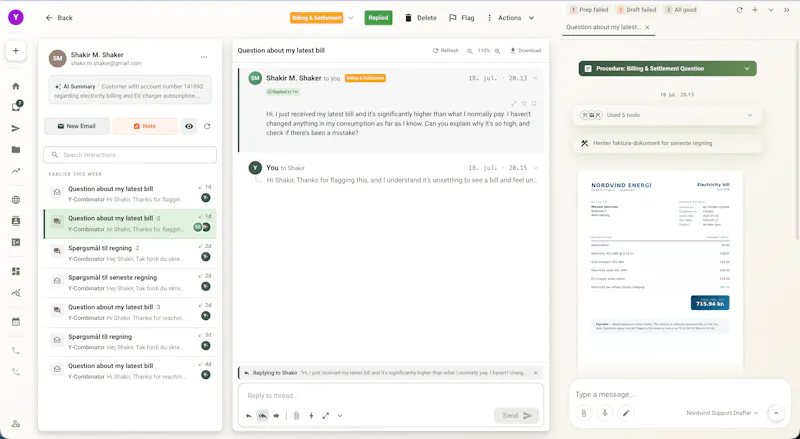Open the purple Y account avatar

[x=16, y=17]
